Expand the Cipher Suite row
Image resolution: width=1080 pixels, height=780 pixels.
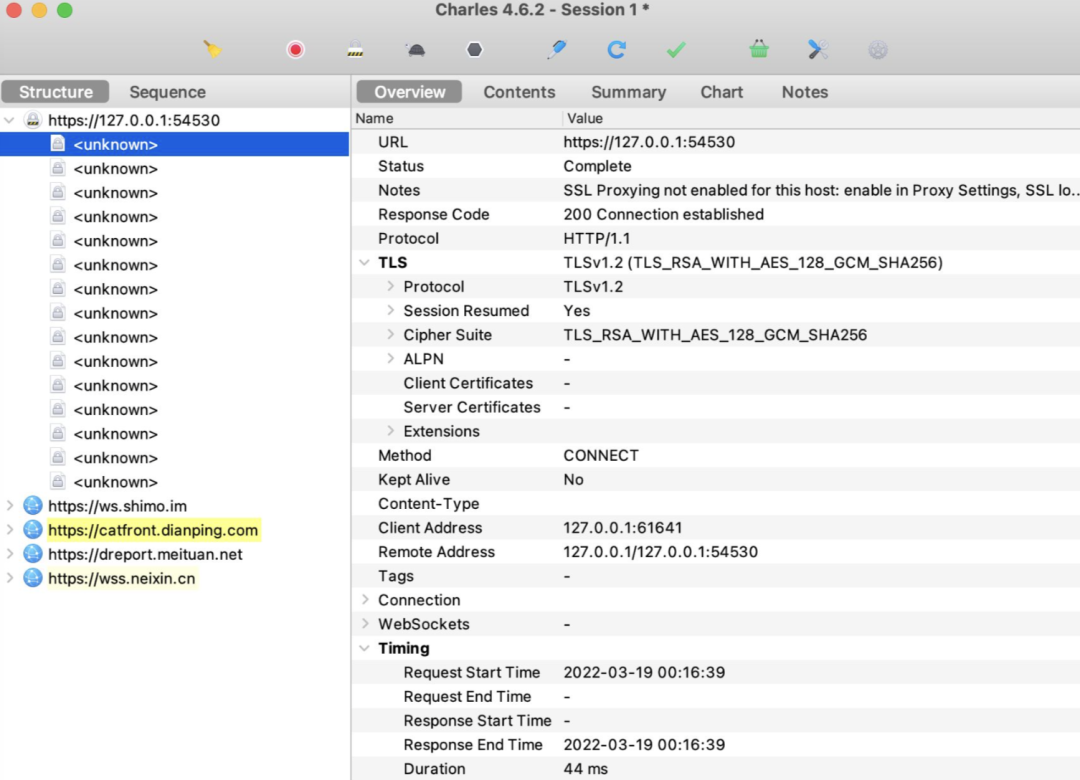pos(390,335)
